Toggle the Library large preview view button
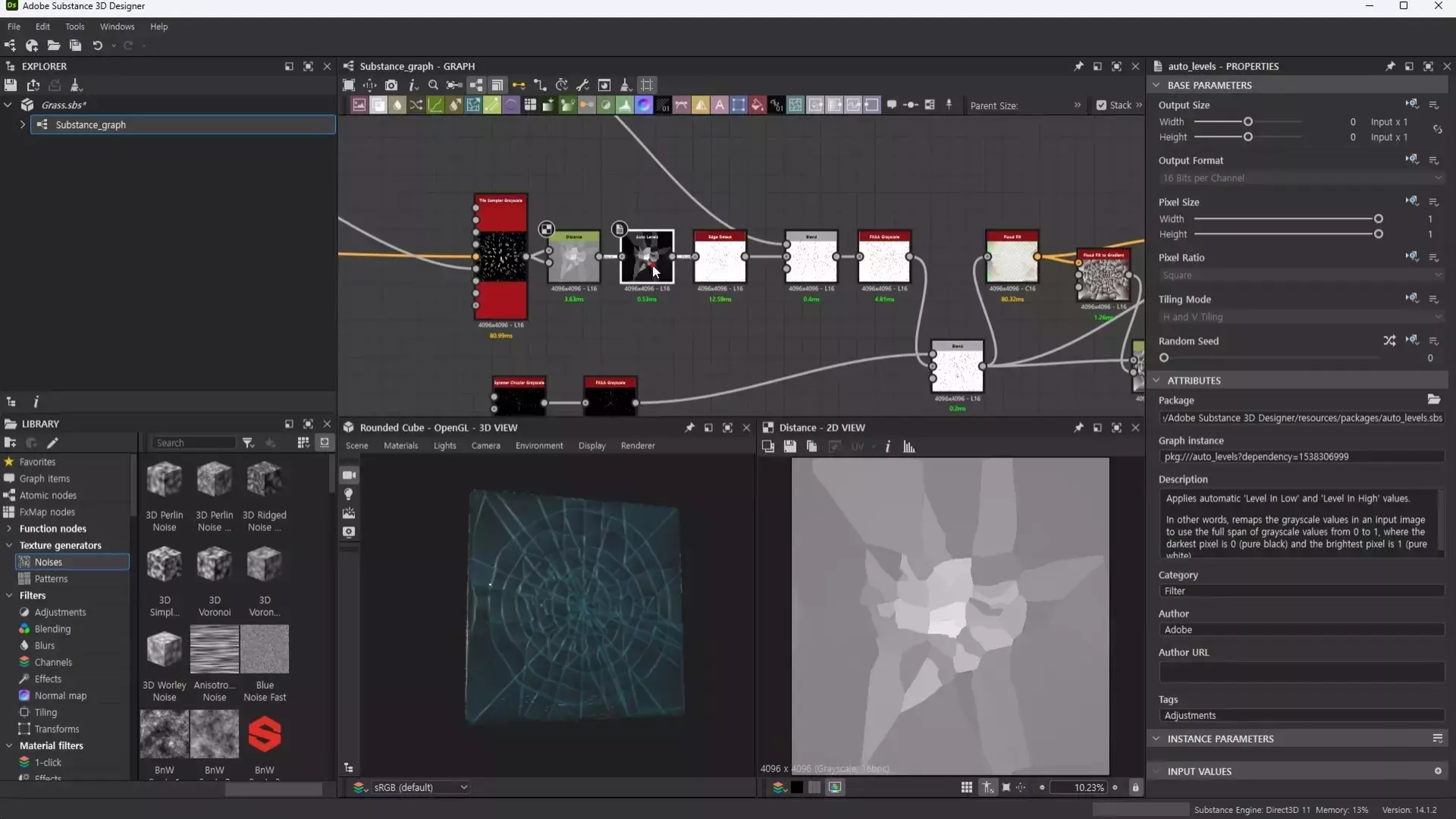The image size is (1456, 819). coord(325,443)
